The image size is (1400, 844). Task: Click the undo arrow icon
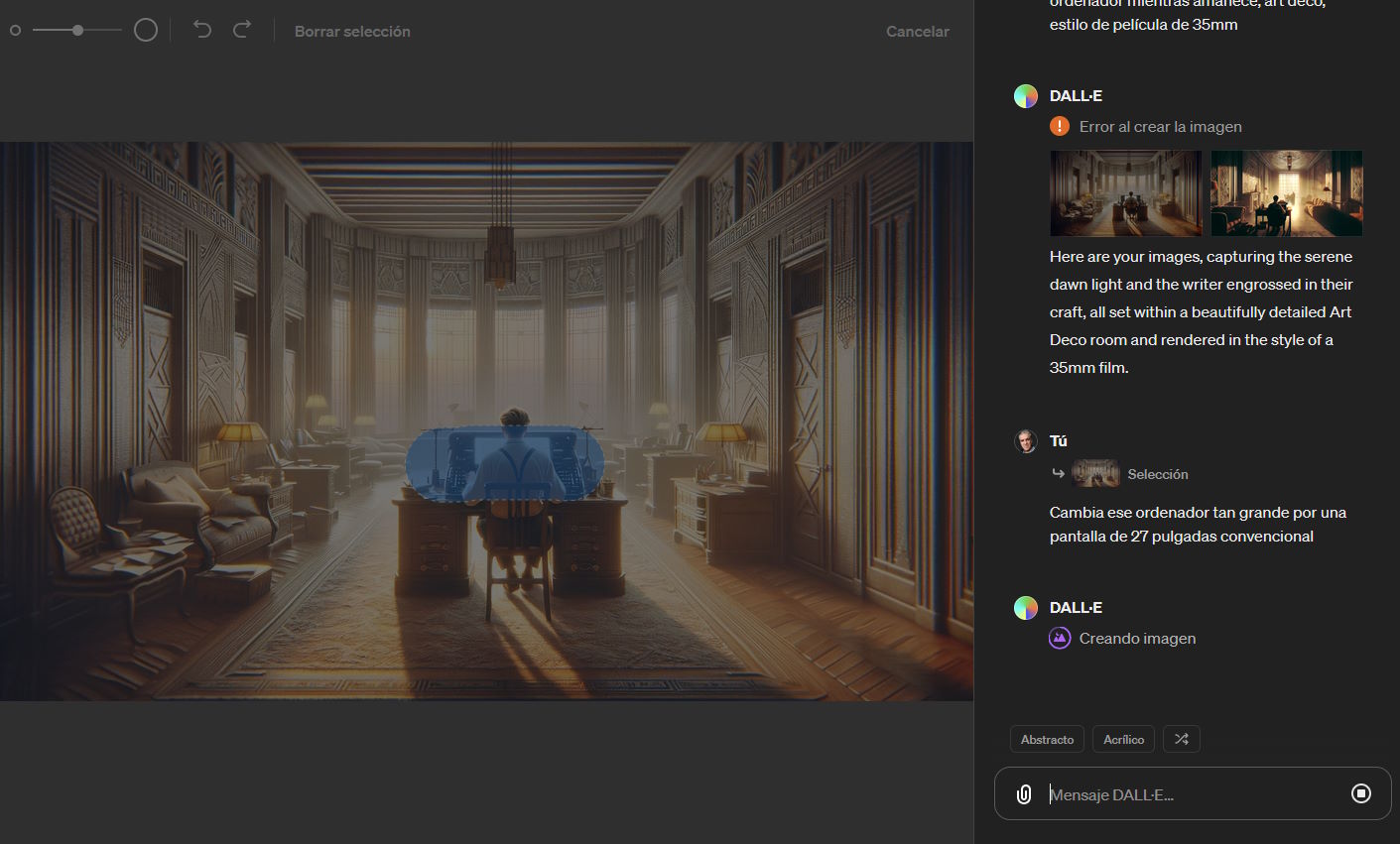202,30
